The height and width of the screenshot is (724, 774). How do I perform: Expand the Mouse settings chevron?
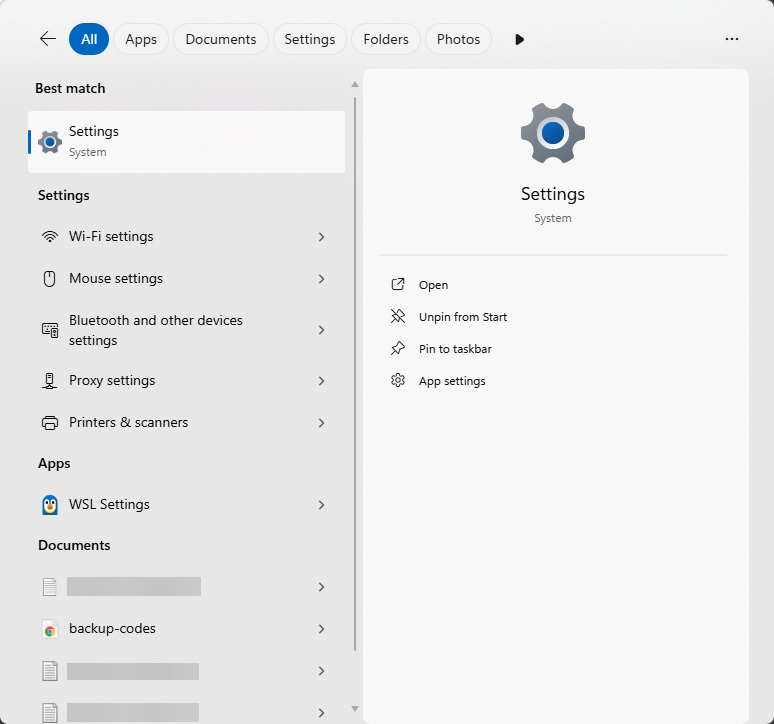click(321, 279)
